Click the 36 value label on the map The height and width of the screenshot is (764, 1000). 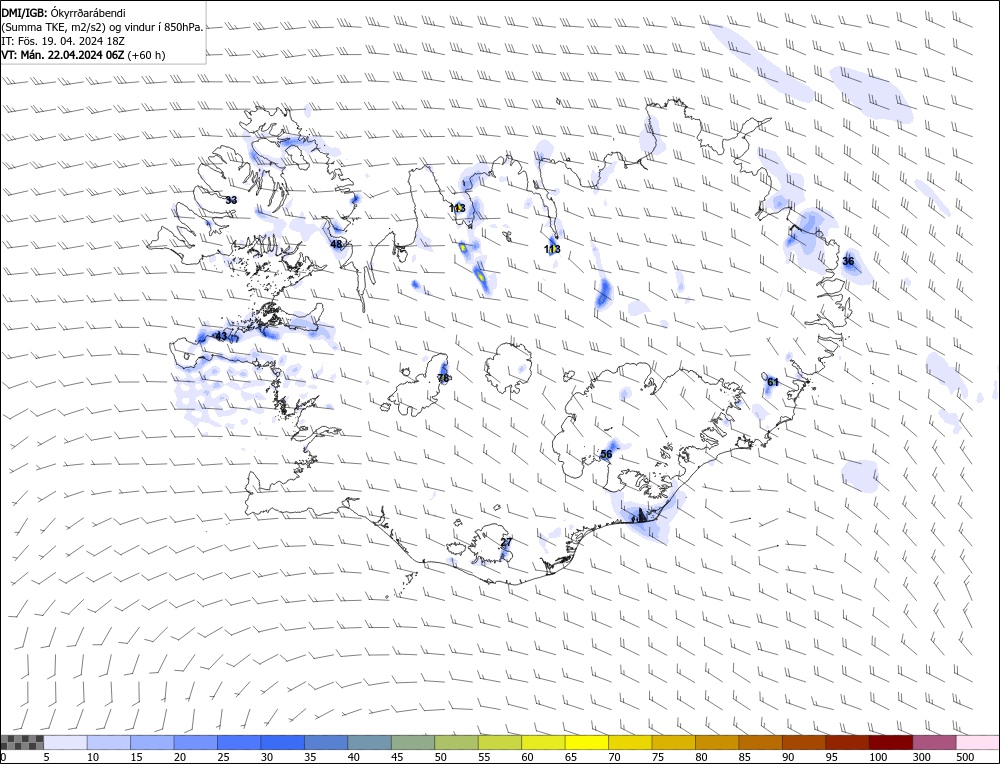(848, 261)
